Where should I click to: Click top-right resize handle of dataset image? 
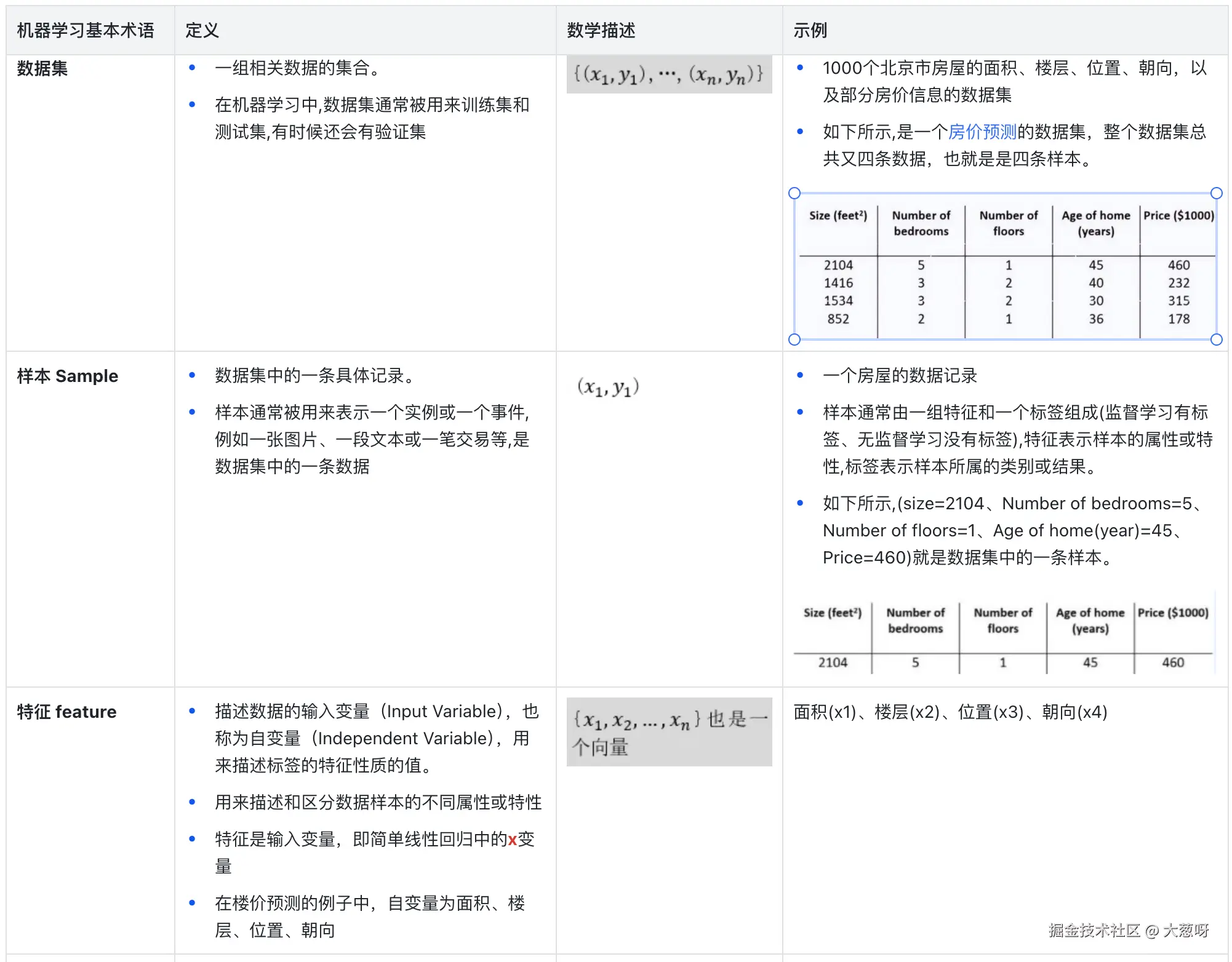coord(1216,193)
